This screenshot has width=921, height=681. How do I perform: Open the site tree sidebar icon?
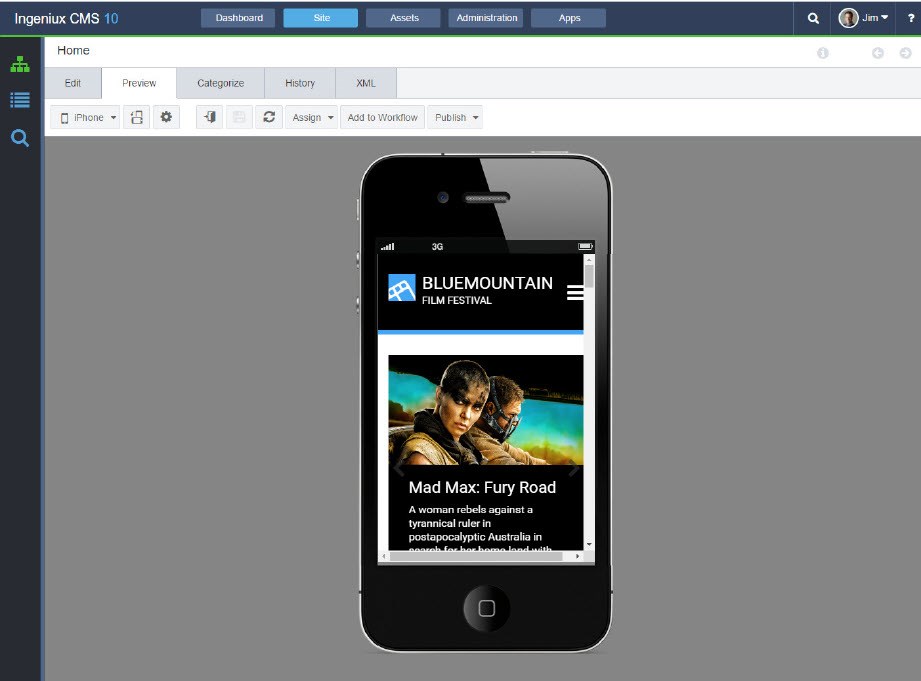pos(20,64)
